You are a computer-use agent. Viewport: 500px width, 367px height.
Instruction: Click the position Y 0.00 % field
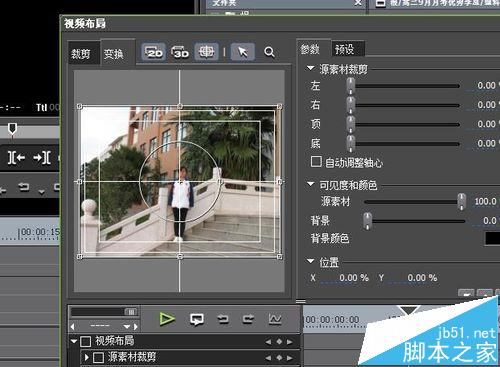pyautogui.click(x=413, y=278)
